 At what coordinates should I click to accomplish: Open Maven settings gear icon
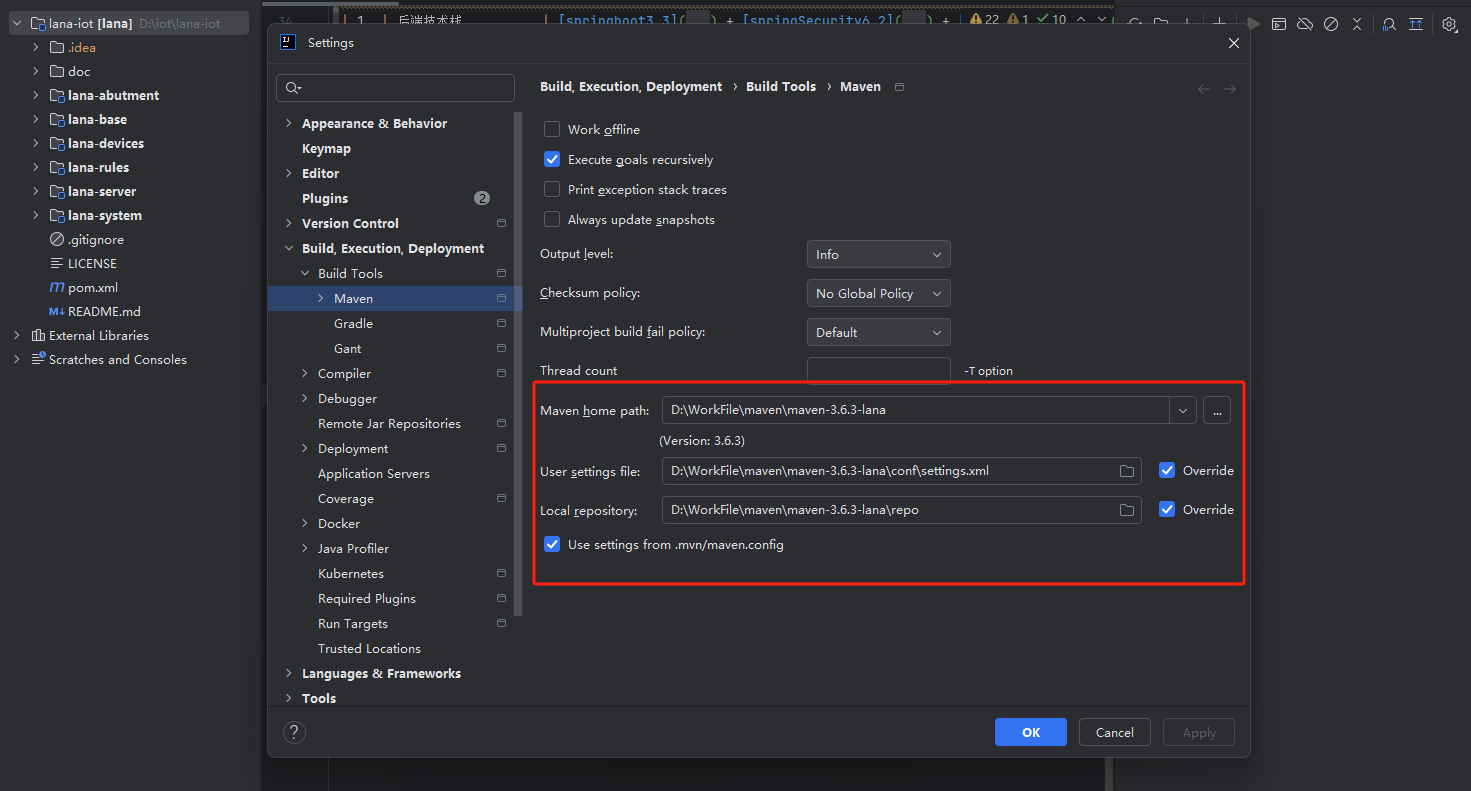click(1449, 24)
